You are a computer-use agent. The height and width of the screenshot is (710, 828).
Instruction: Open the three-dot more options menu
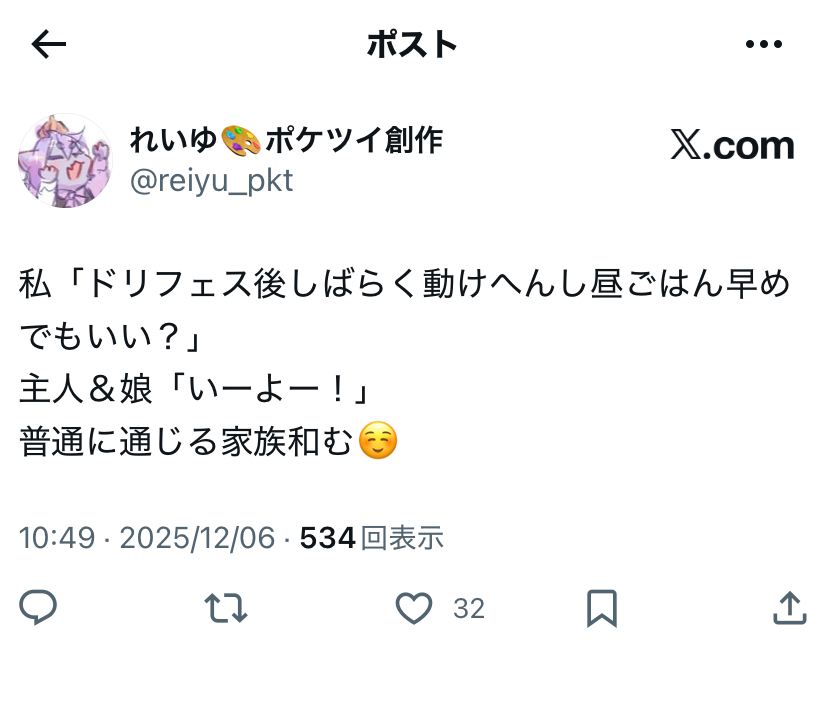coord(764,44)
